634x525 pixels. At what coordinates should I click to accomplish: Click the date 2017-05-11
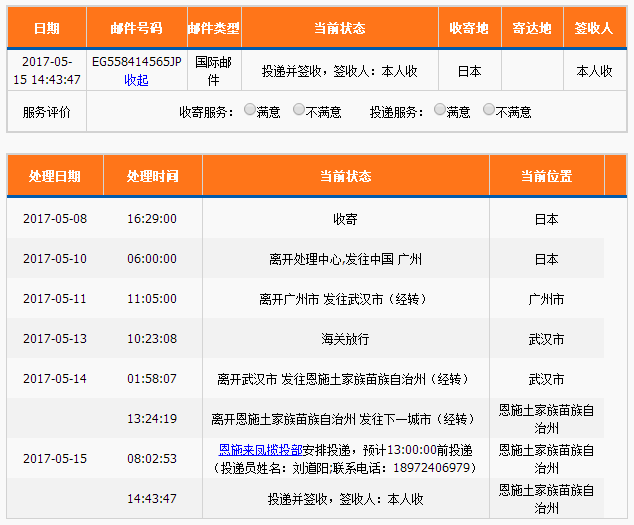point(55,298)
